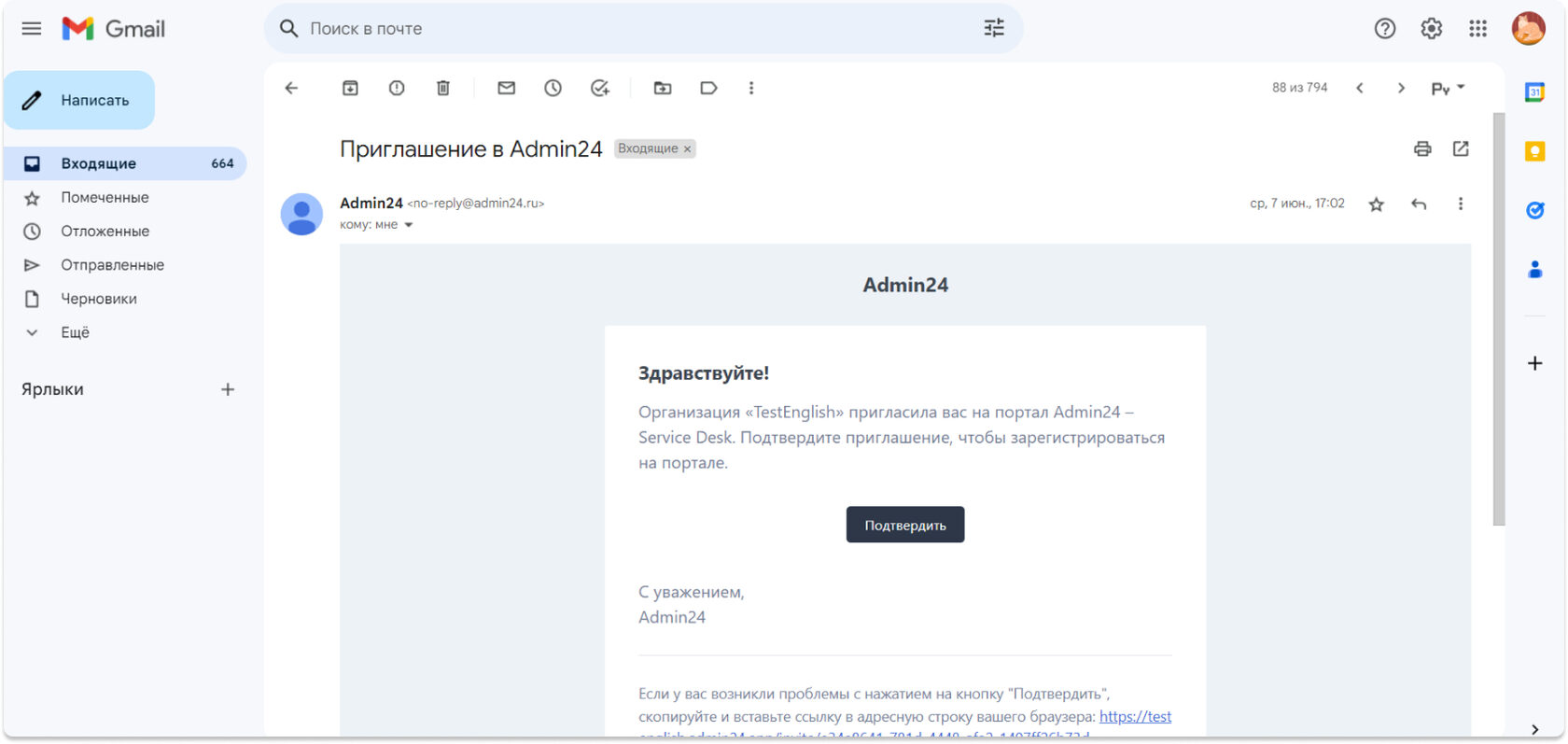Open input language dropdown
Screen dimensions: 1568x744
[1448, 88]
